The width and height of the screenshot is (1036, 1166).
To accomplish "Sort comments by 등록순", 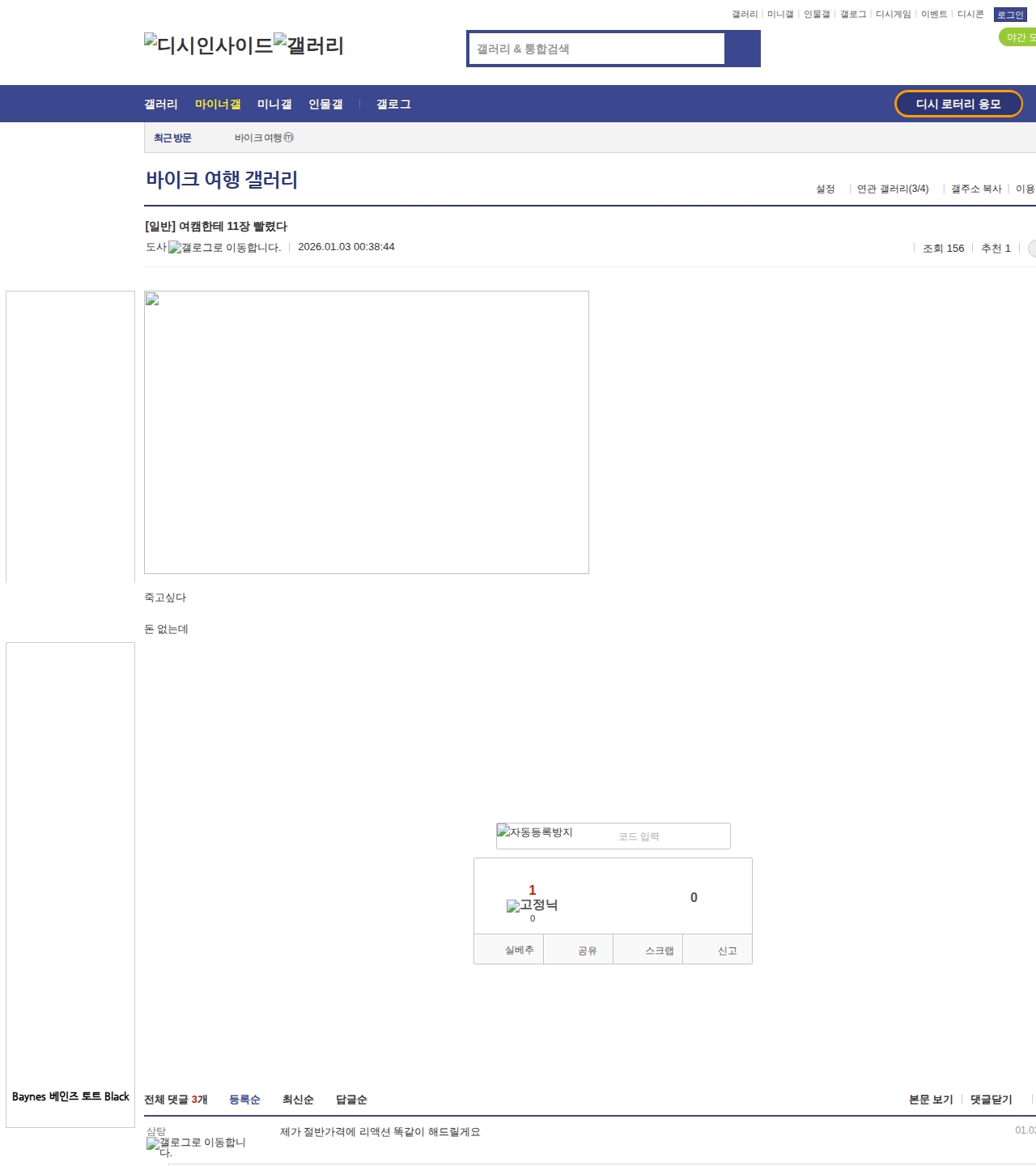I will click(x=244, y=1099).
